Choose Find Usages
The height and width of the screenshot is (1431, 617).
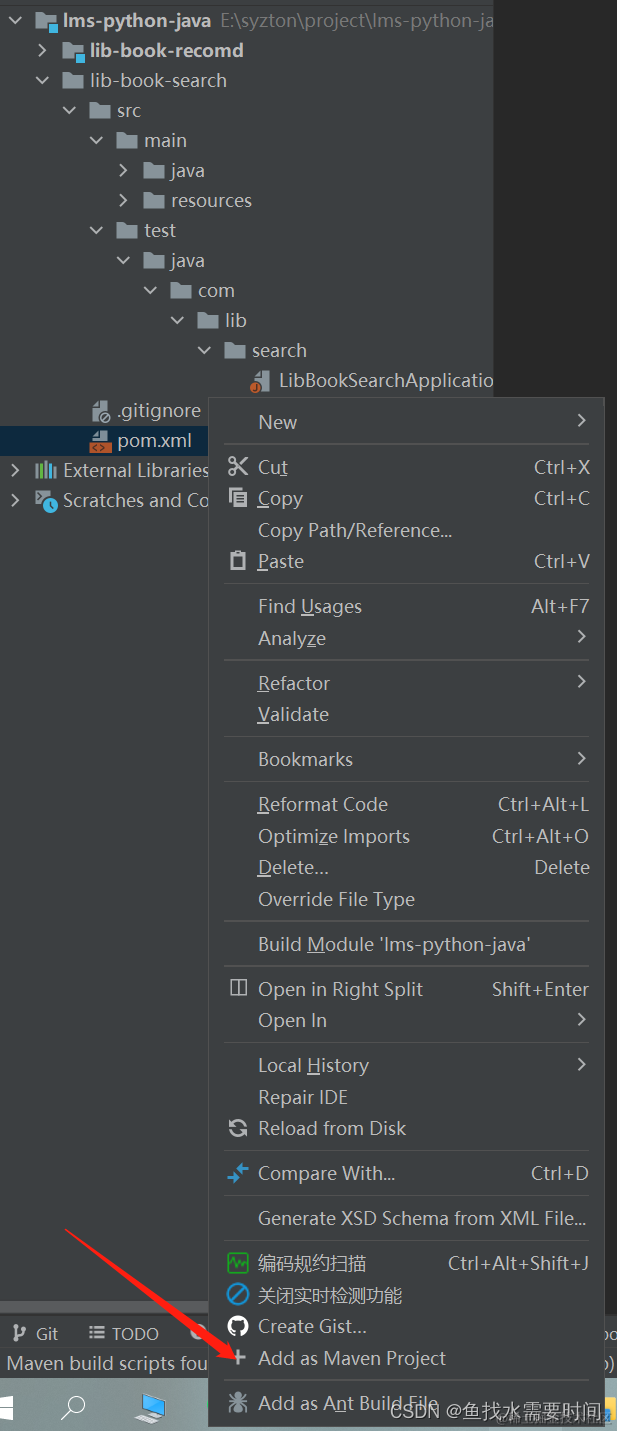(x=310, y=606)
